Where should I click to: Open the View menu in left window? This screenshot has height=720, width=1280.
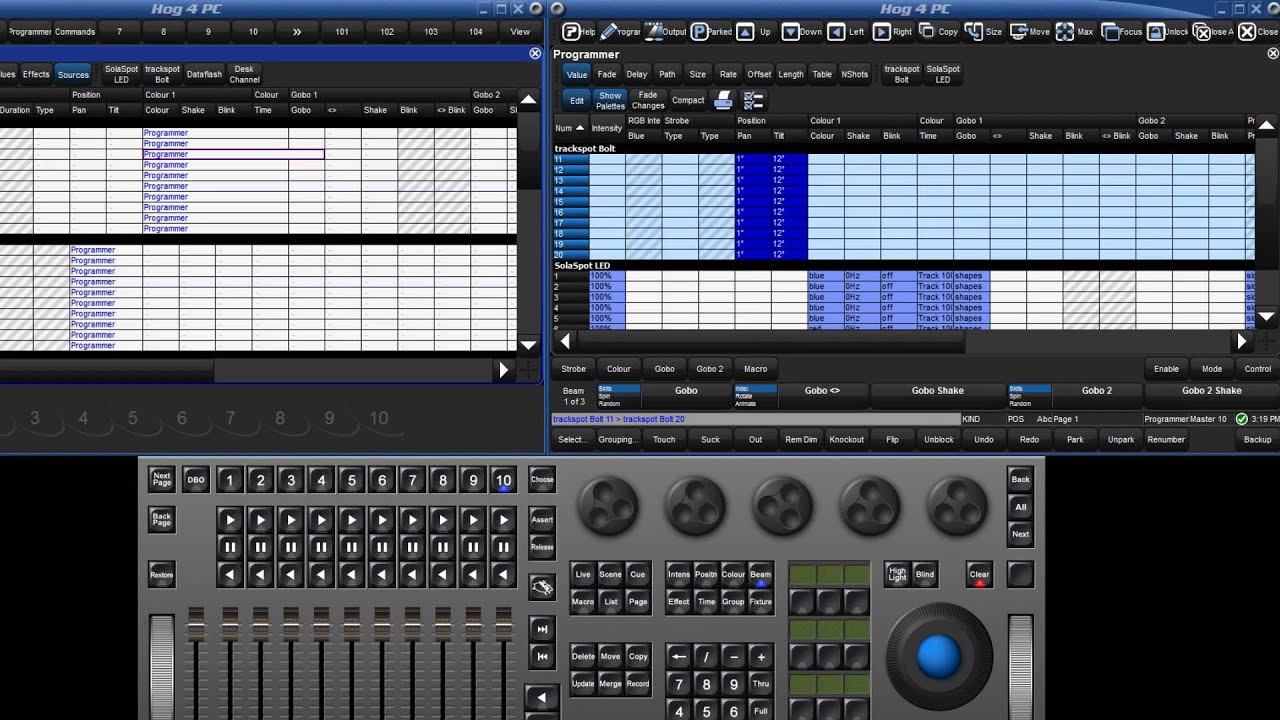[x=520, y=32]
